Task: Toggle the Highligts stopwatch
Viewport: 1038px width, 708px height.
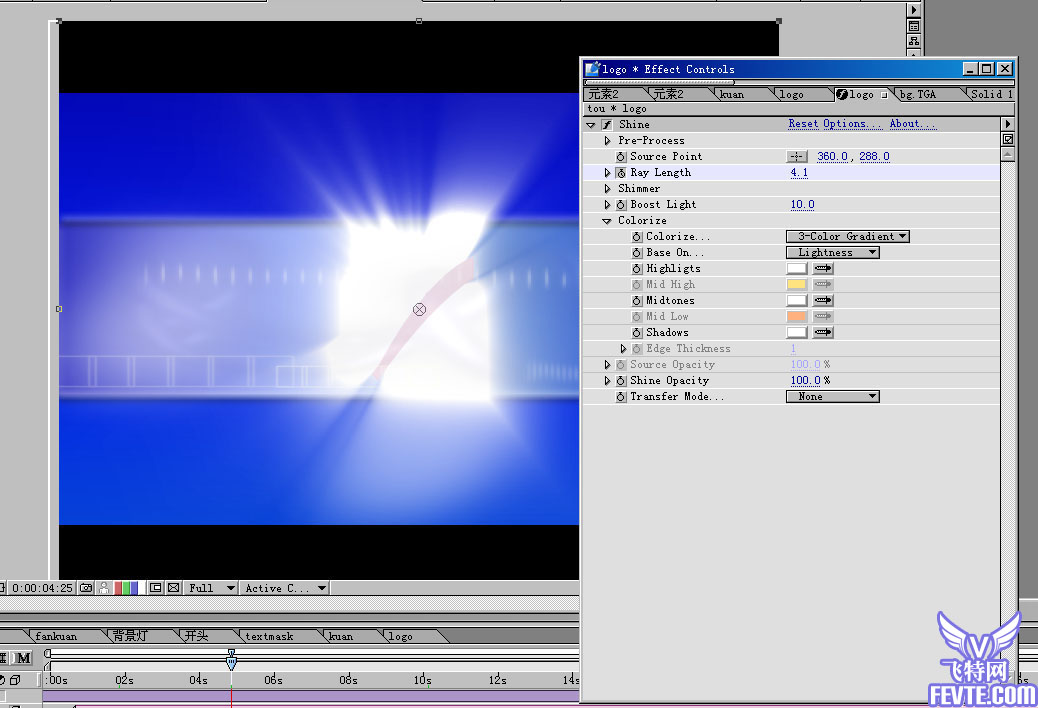Action: pos(637,269)
